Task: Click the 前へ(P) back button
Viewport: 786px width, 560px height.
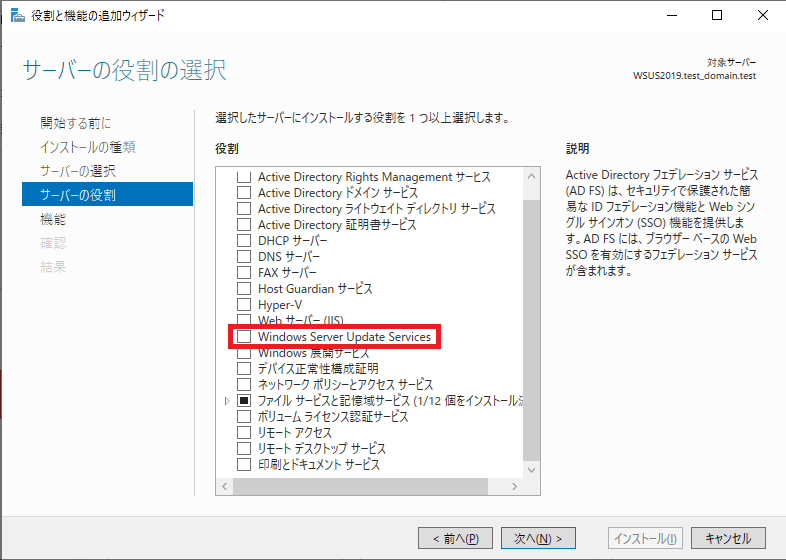Action: [455, 538]
